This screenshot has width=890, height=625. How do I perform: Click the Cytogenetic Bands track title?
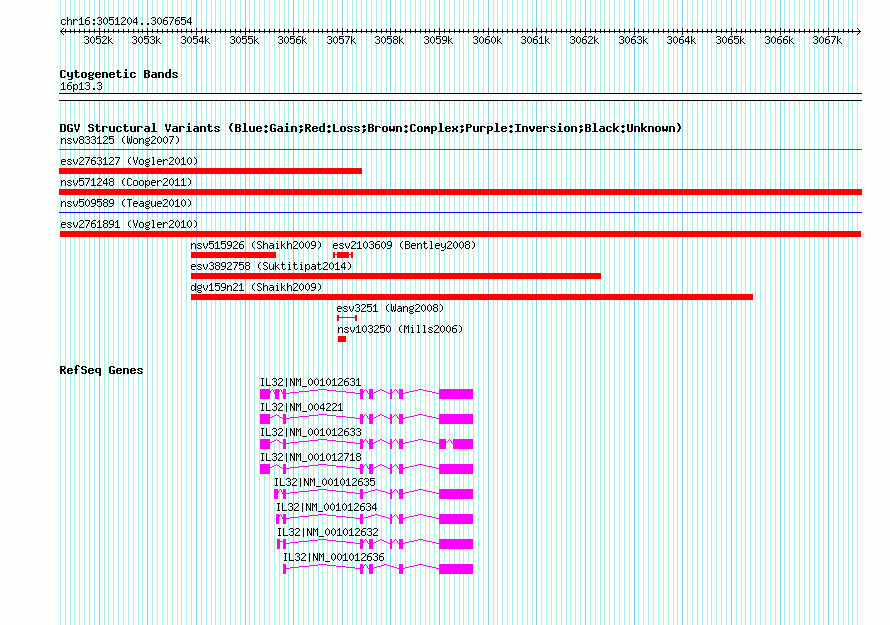[x=119, y=74]
